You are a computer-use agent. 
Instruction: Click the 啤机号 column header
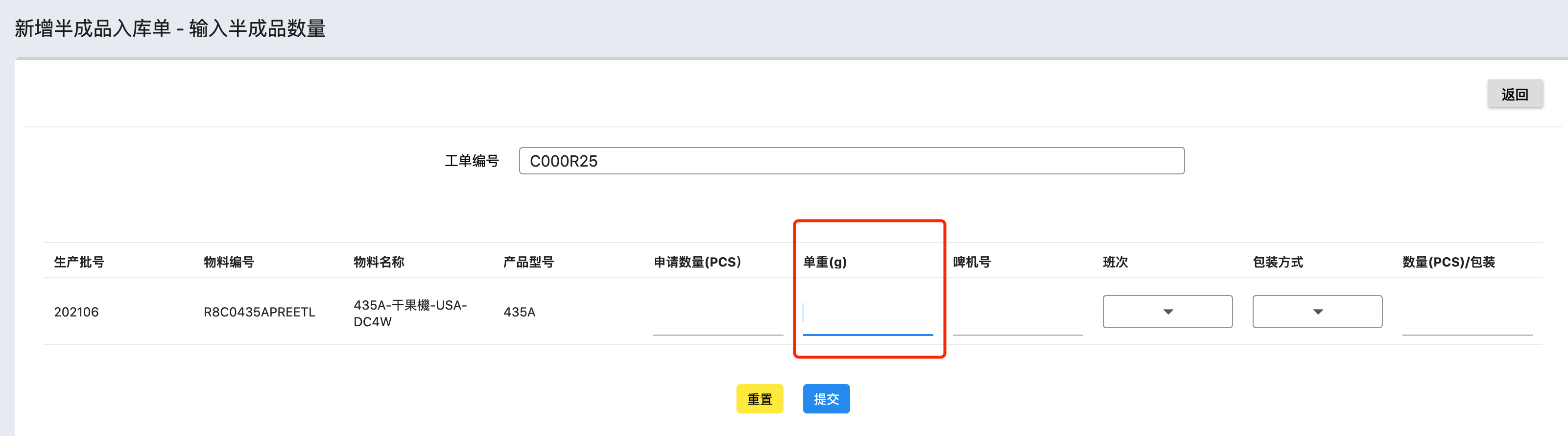[972, 262]
